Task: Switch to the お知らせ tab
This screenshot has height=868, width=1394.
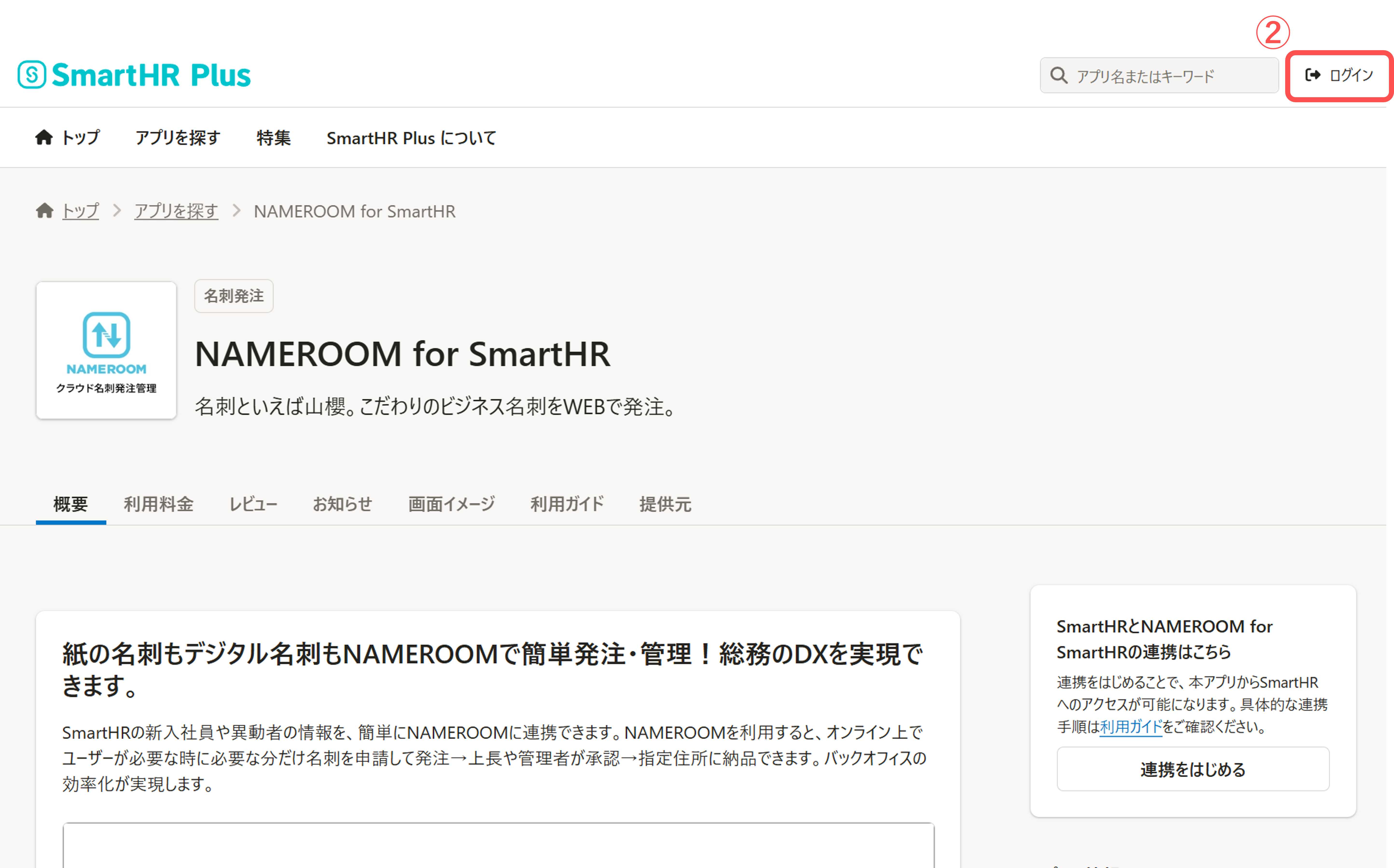Action: coord(342,504)
